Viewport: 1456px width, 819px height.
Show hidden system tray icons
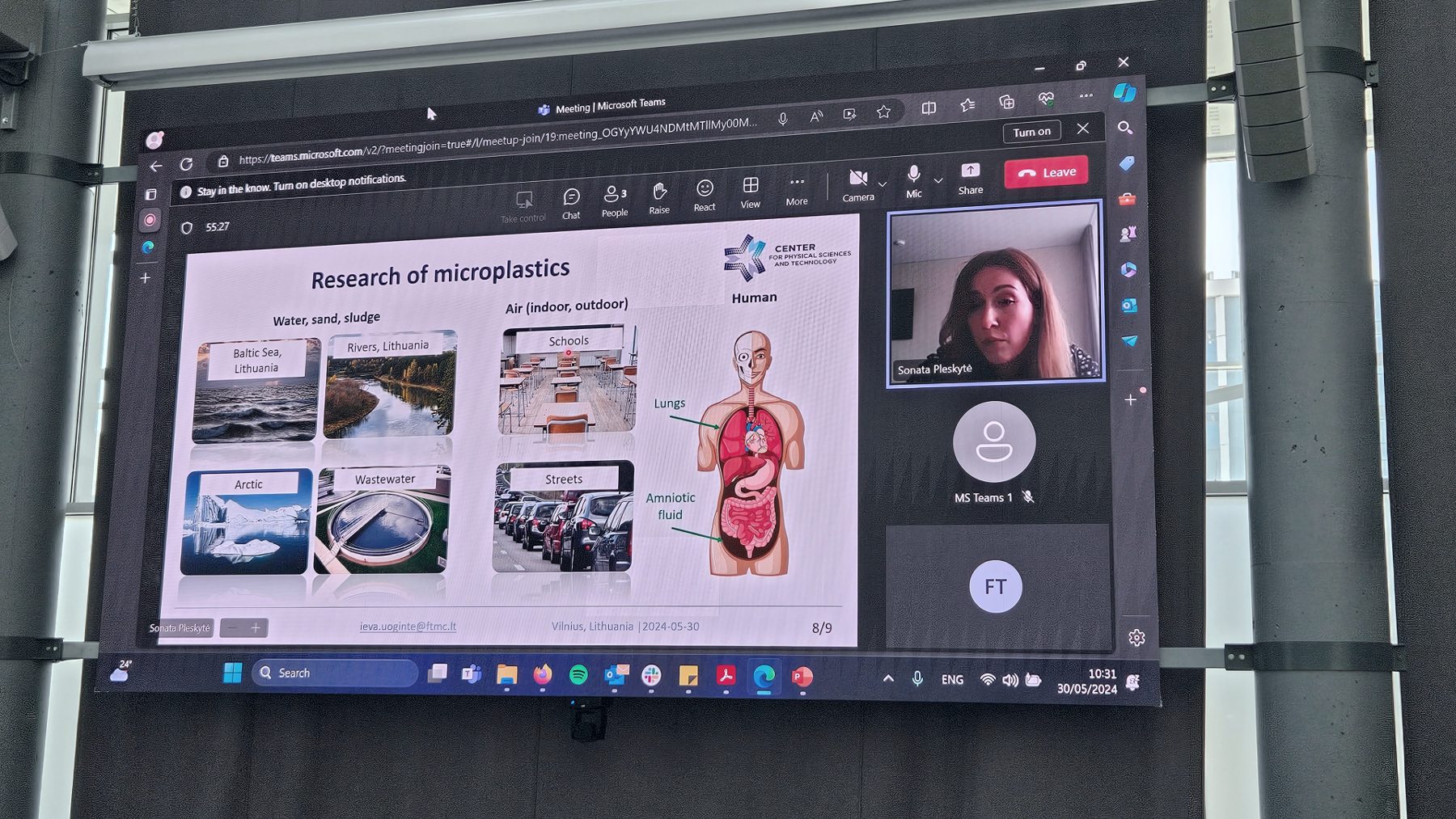tap(888, 678)
